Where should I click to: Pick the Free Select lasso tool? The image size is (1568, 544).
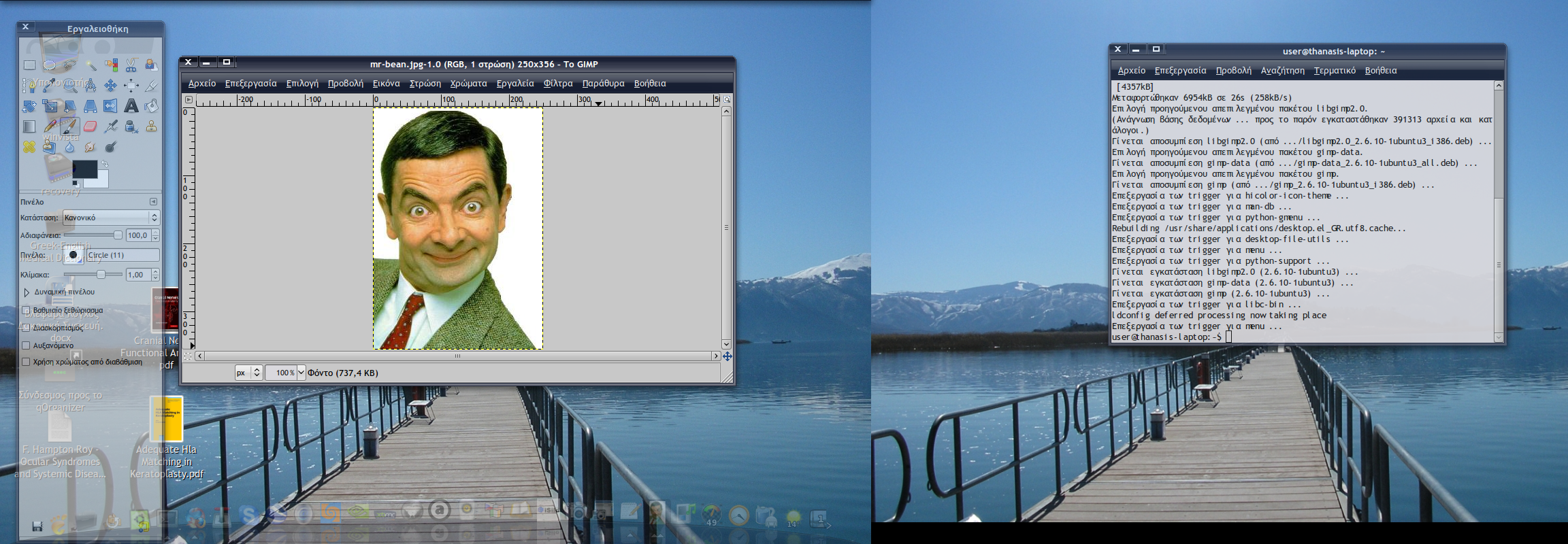[x=70, y=65]
